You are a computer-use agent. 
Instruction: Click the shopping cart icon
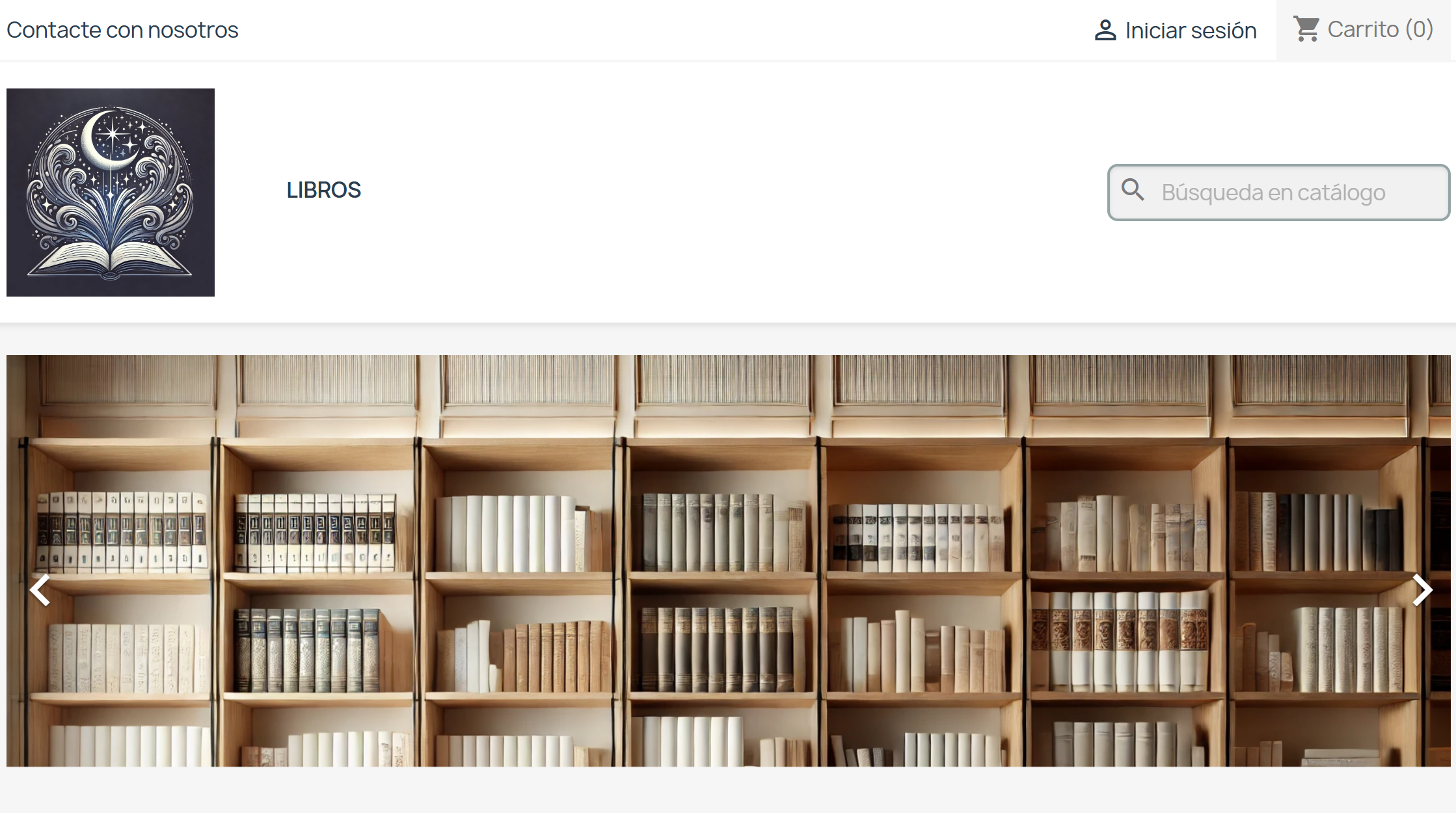[x=1306, y=29]
